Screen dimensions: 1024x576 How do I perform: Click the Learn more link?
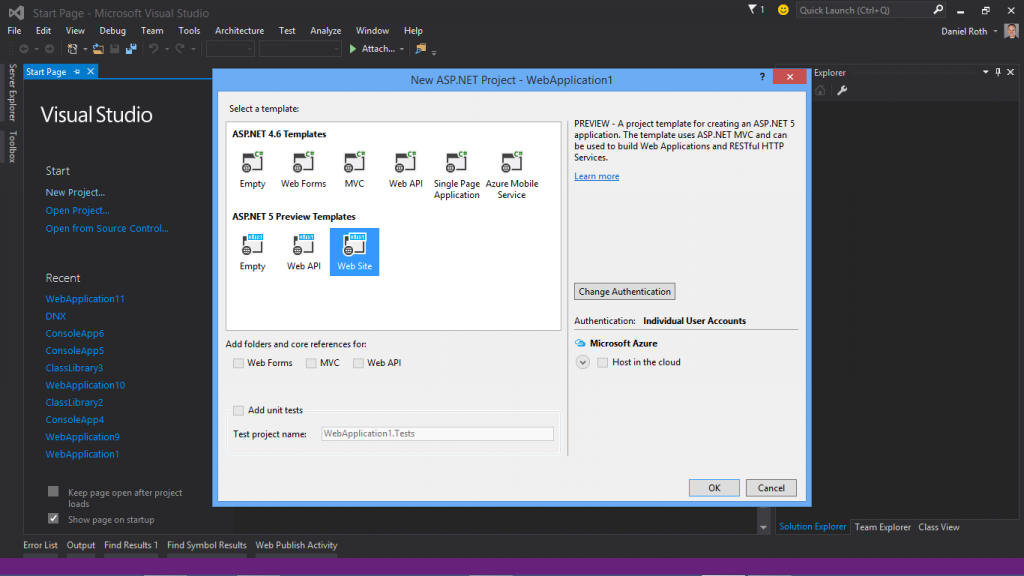(x=596, y=176)
